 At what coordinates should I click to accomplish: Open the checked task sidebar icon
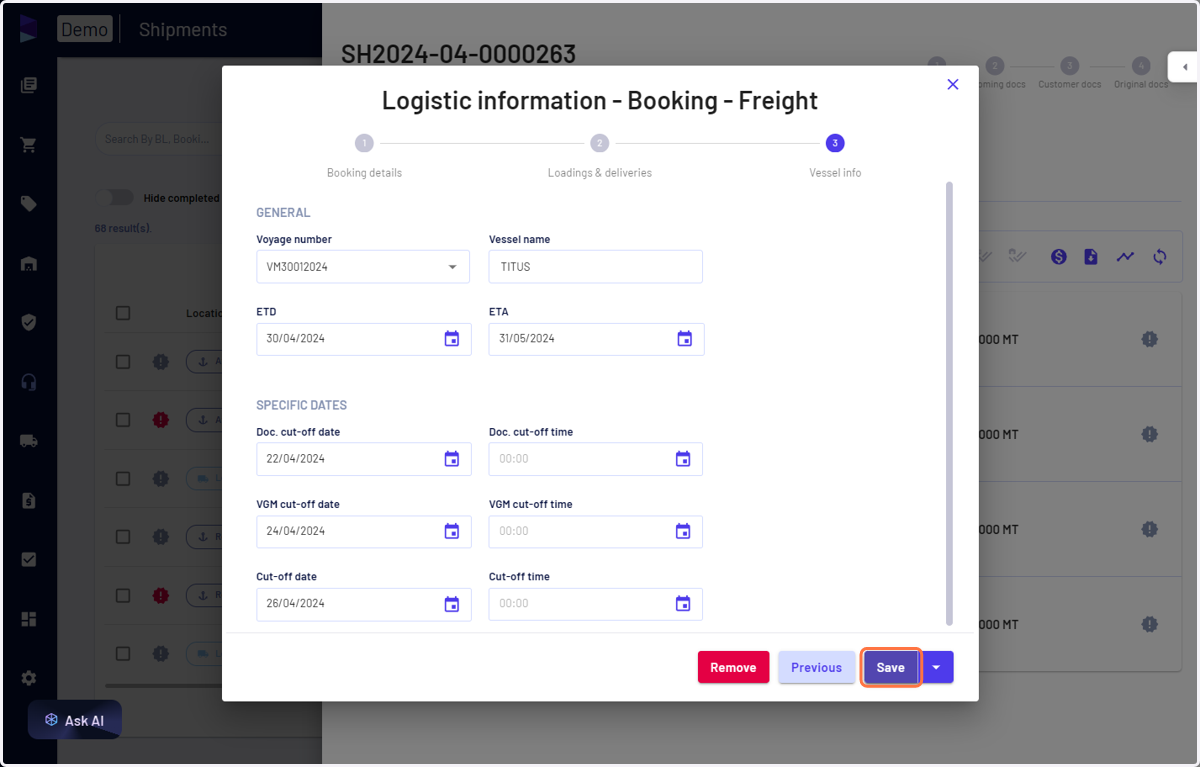29,560
